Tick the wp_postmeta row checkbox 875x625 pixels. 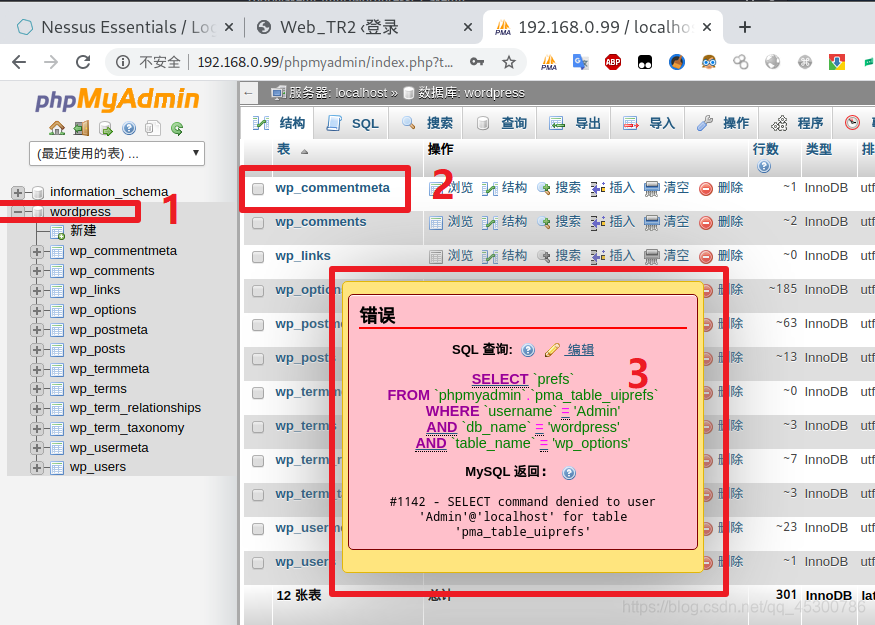pyautogui.click(x=258, y=325)
